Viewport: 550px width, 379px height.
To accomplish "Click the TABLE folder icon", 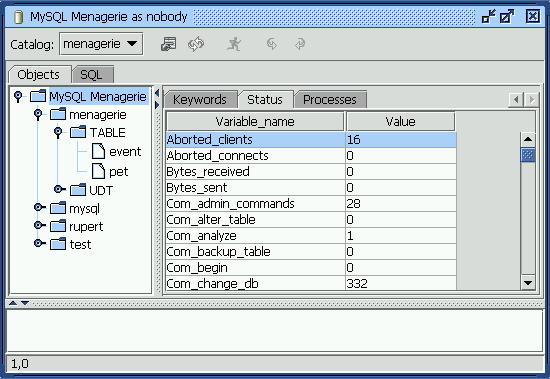I will [x=78, y=132].
